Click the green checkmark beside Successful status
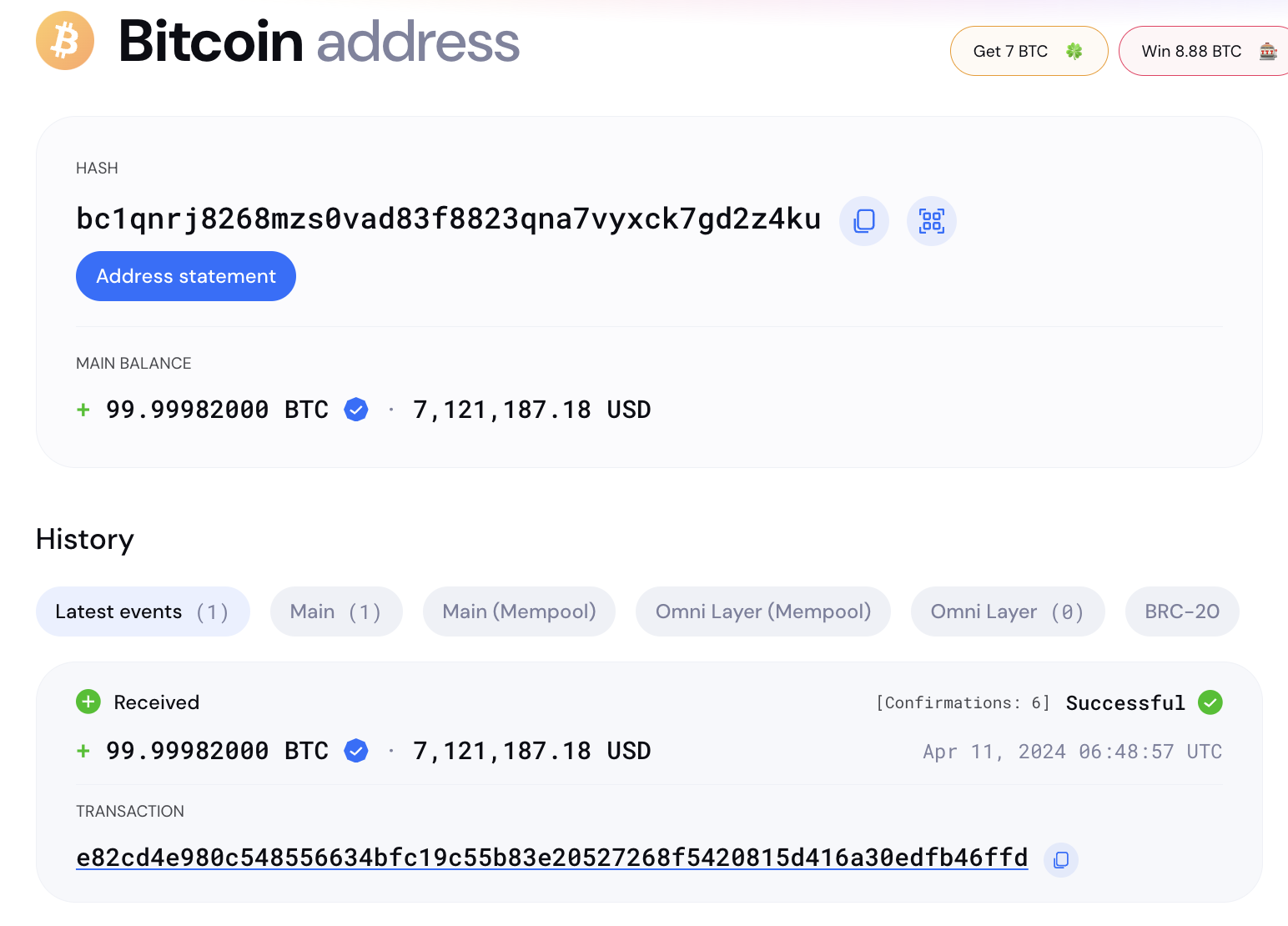 point(1210,702)
